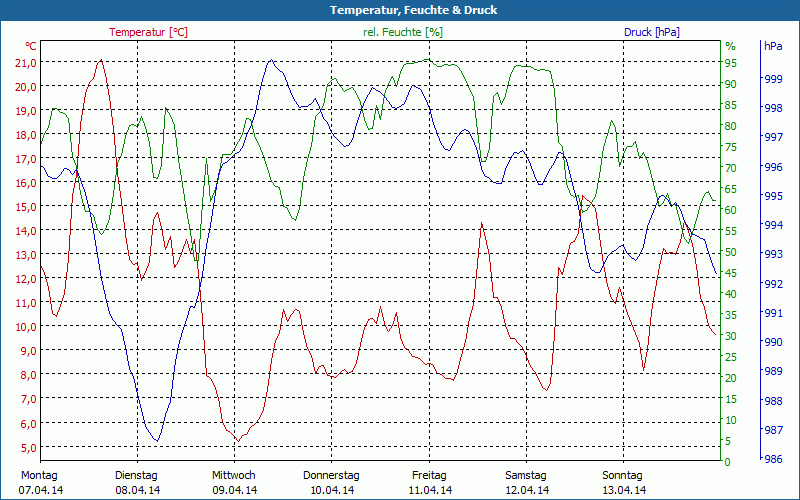Click the '7,0' temperature axis value
The width and height of the screenshot is (800, 500).
[x=29, y=399]
